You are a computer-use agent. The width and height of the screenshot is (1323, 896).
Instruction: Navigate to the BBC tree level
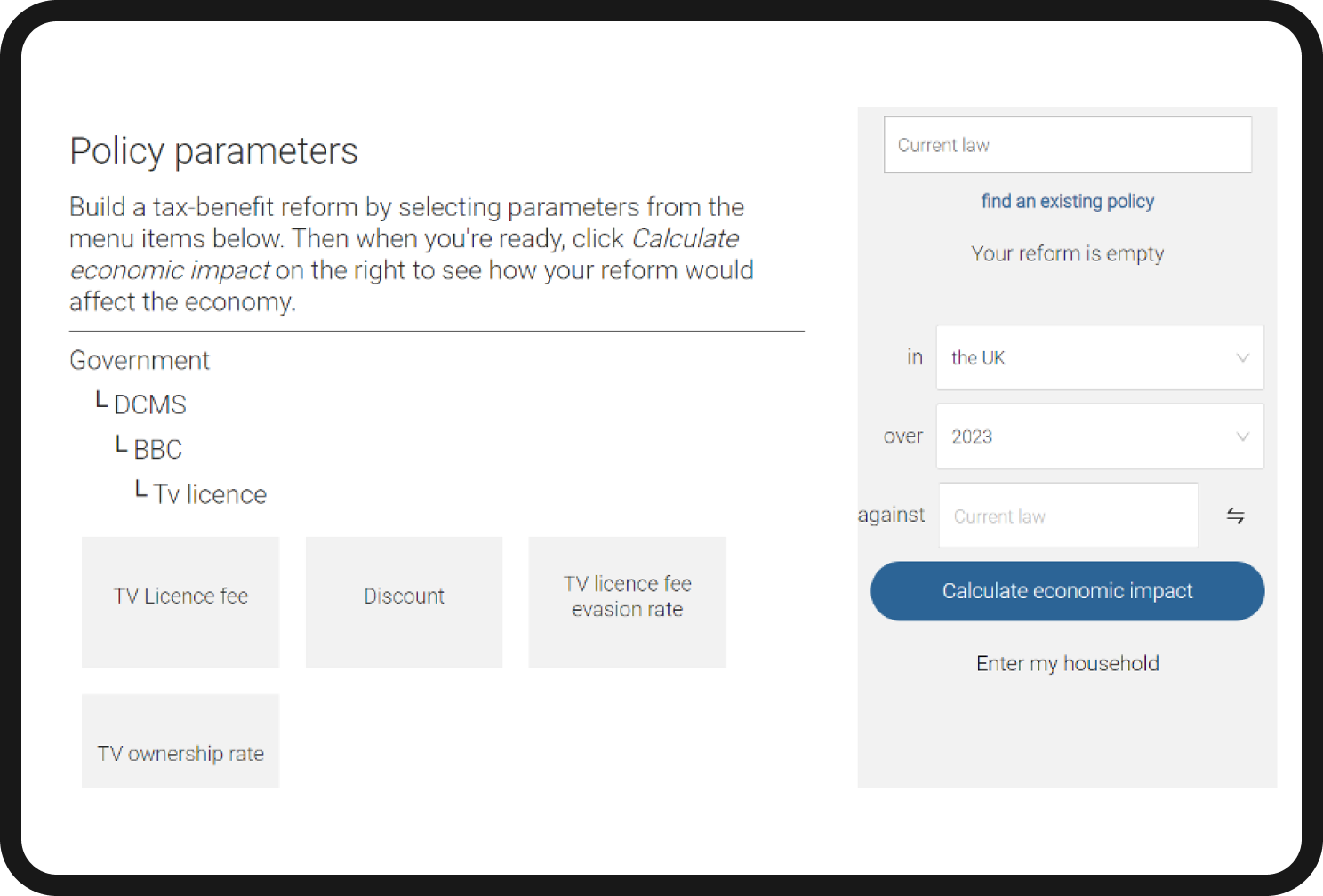[157, 450]
